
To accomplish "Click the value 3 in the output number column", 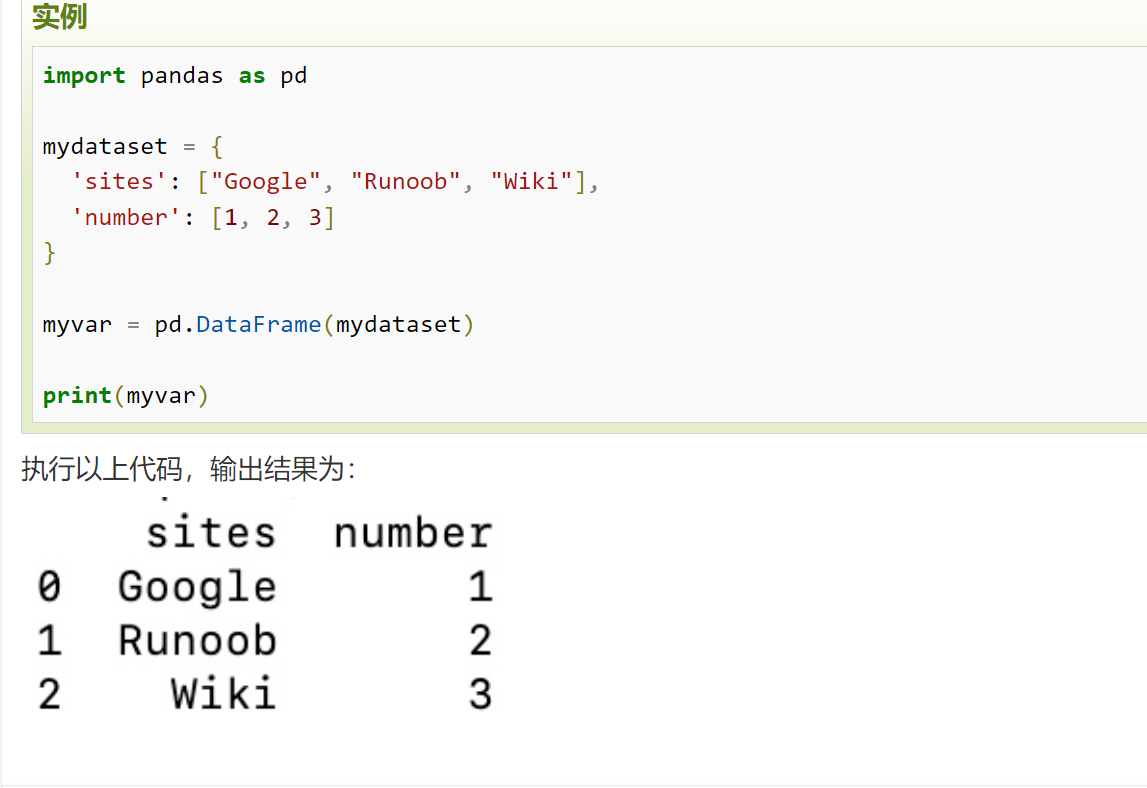I will click(x=480, y=694).
